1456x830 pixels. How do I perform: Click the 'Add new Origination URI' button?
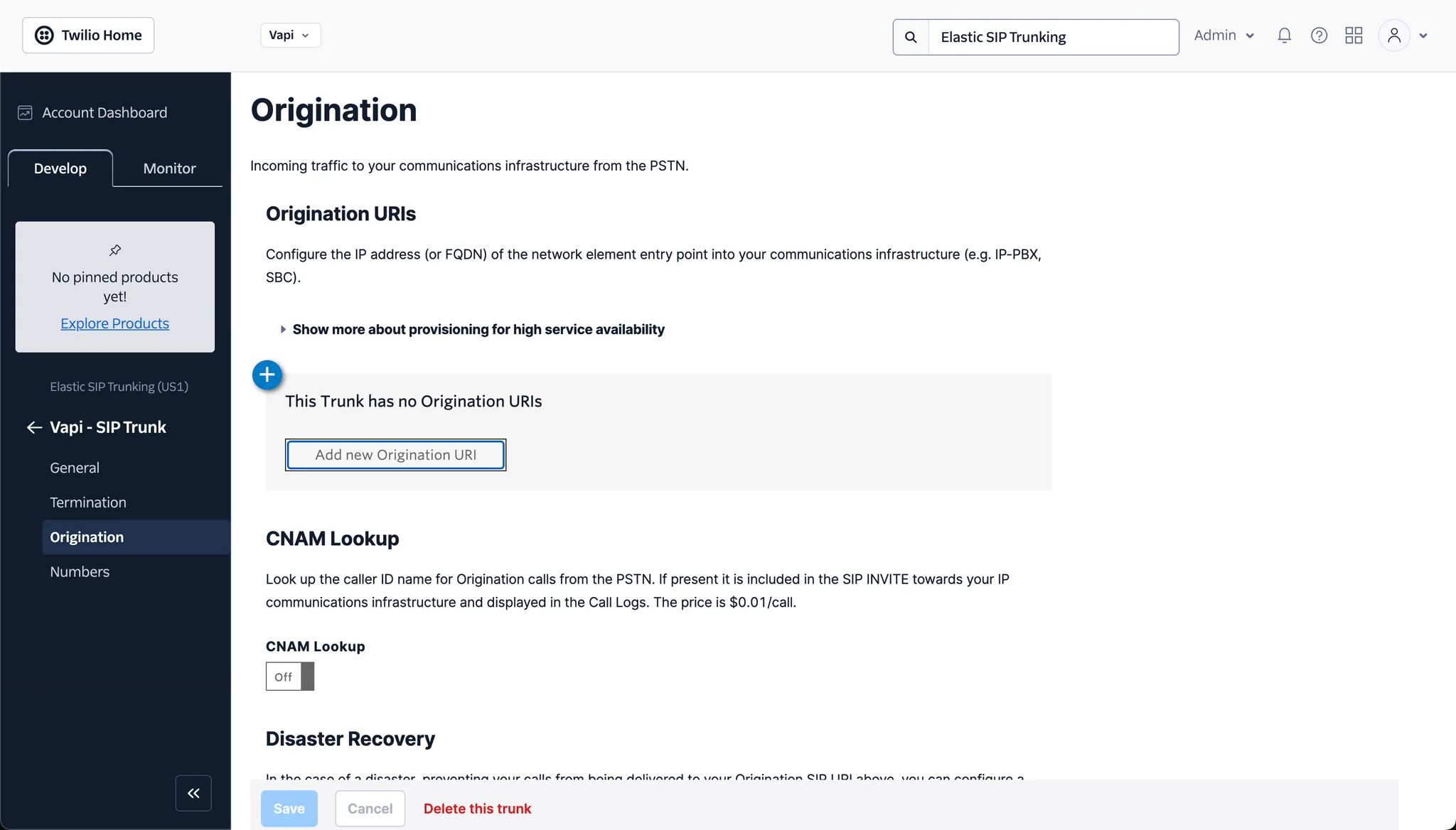(395, 455)
